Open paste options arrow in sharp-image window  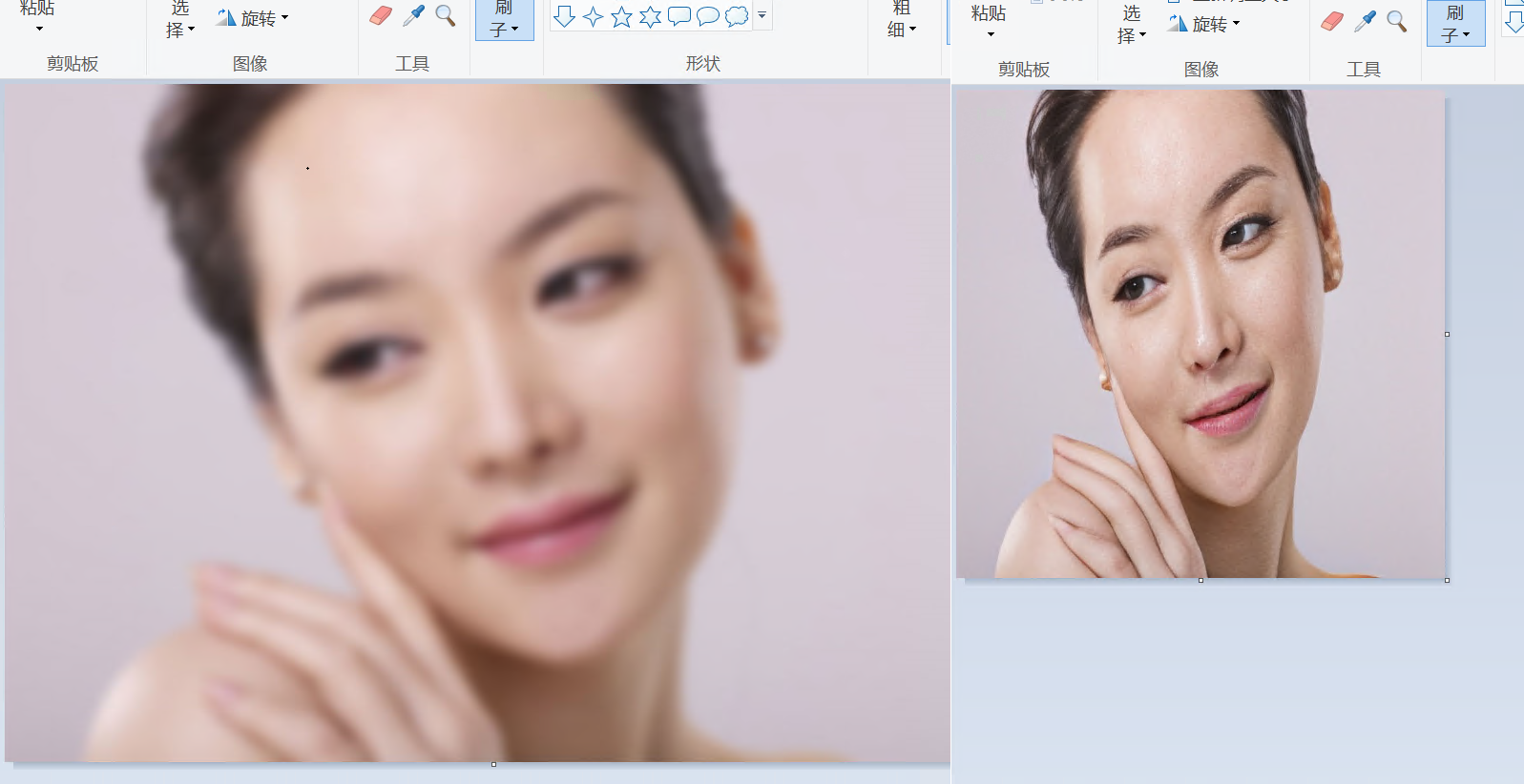click(991, 34)
